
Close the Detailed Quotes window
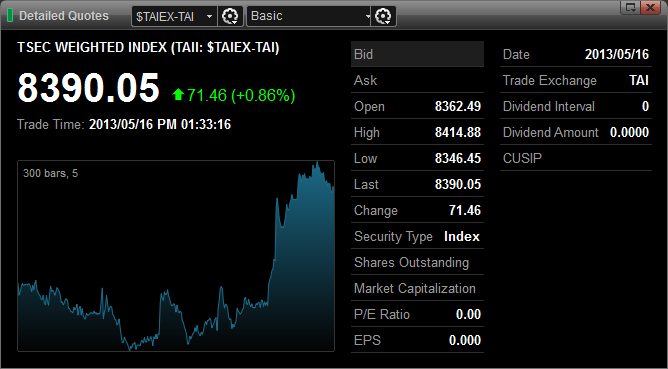(x=651, y=7)
